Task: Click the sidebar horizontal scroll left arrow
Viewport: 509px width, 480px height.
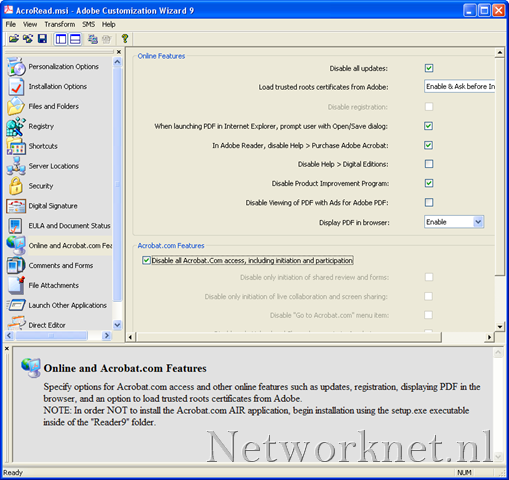Action: (9, 335)
